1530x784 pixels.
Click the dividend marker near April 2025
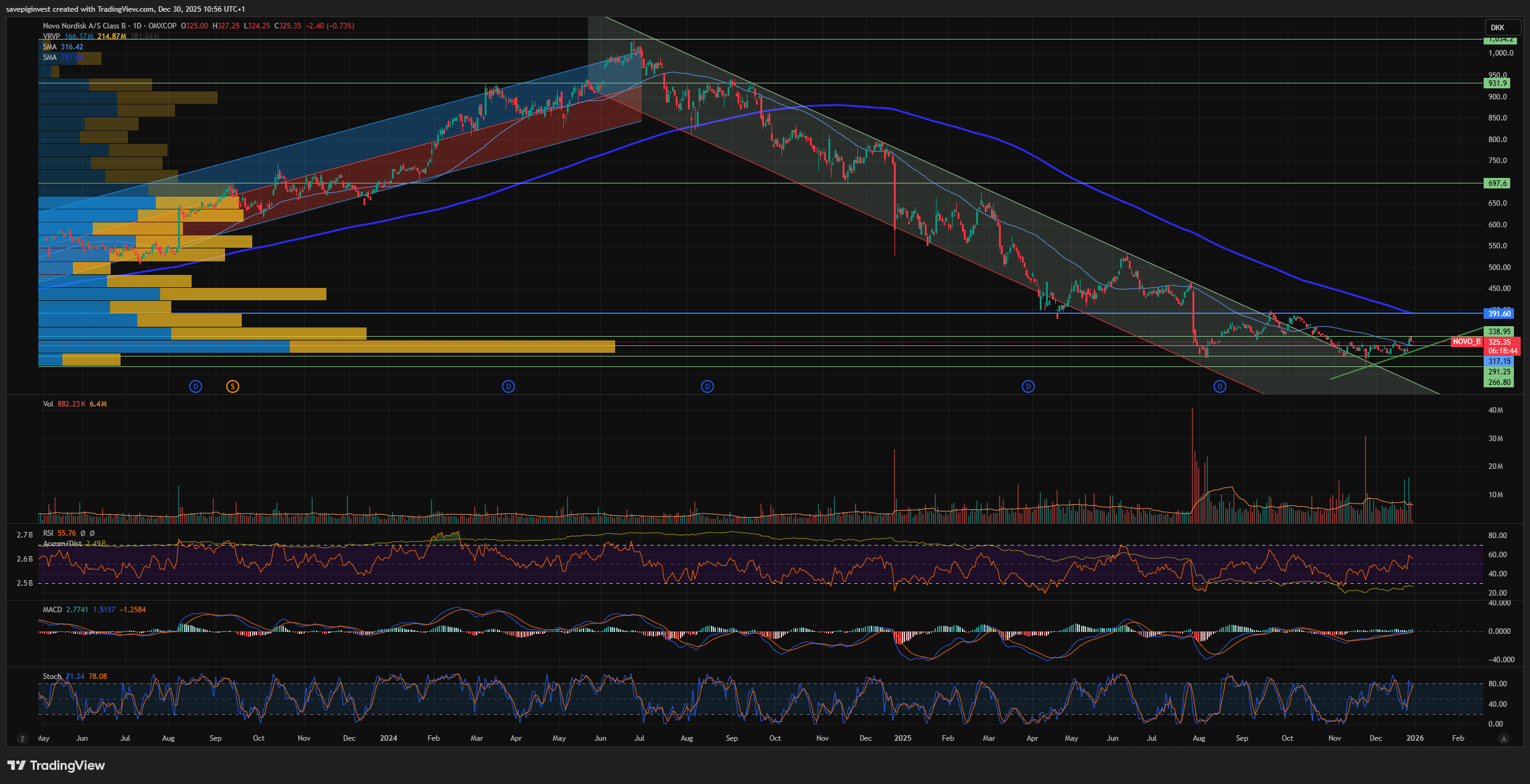point(1028,387)
